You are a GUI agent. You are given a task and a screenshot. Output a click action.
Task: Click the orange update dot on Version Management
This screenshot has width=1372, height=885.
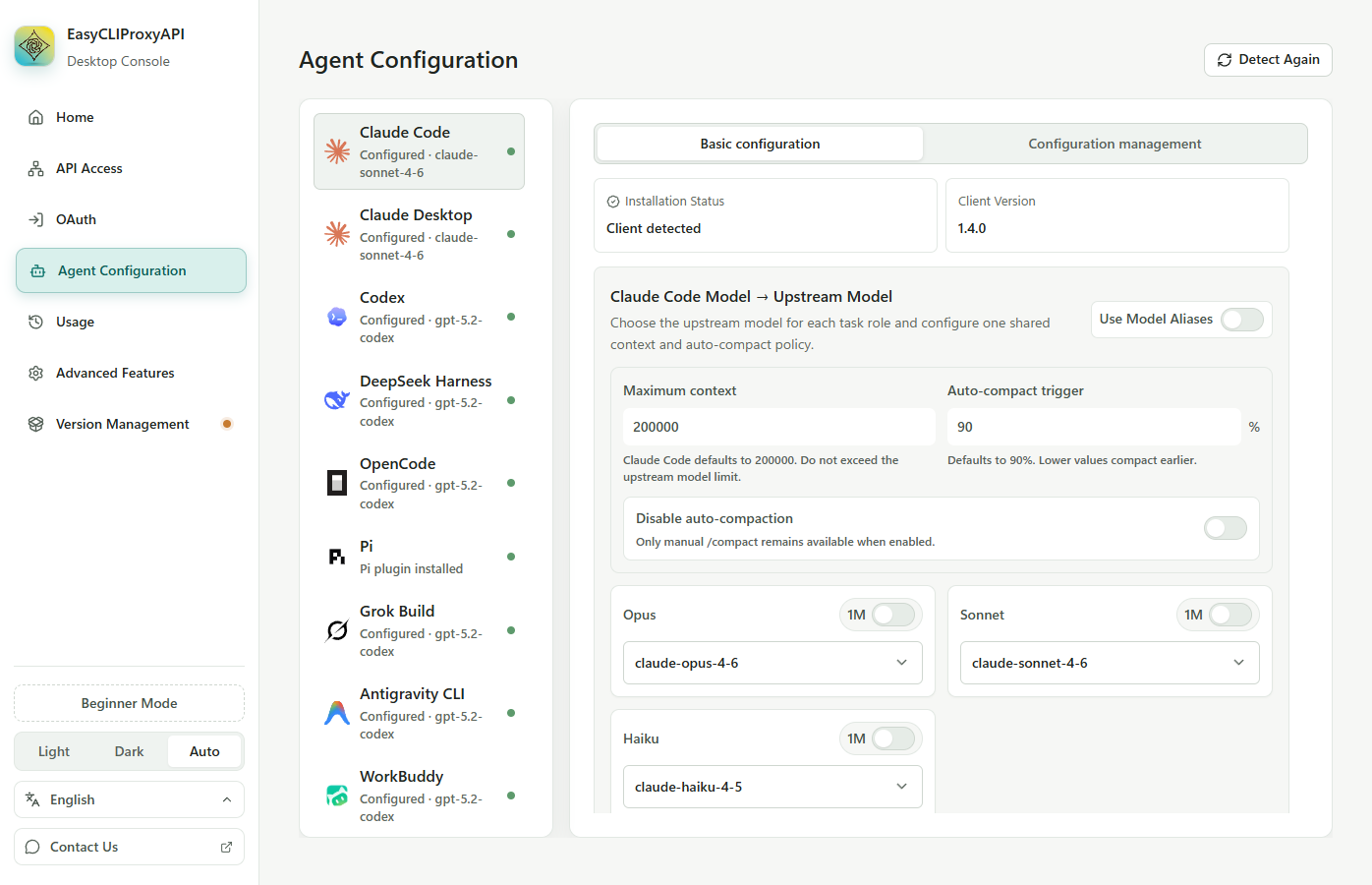pyautogui.click(x=227, y=424)
